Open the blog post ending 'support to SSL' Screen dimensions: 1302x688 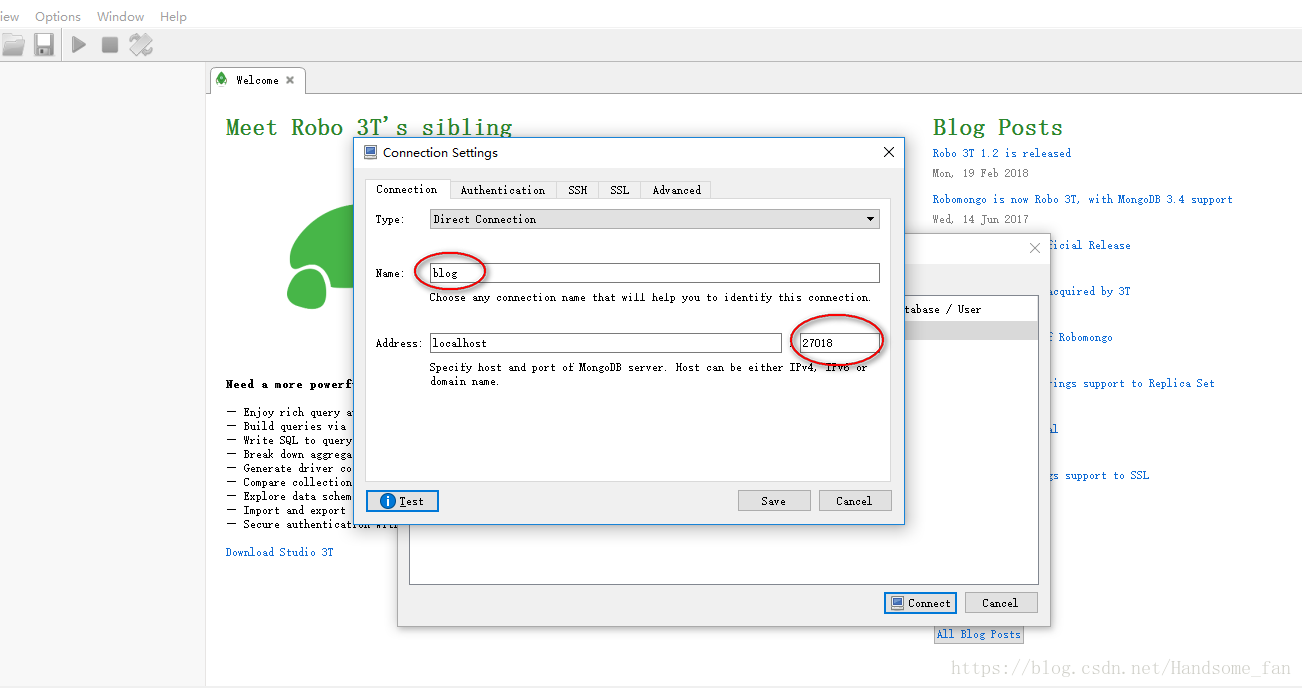tap(1099, 475)
